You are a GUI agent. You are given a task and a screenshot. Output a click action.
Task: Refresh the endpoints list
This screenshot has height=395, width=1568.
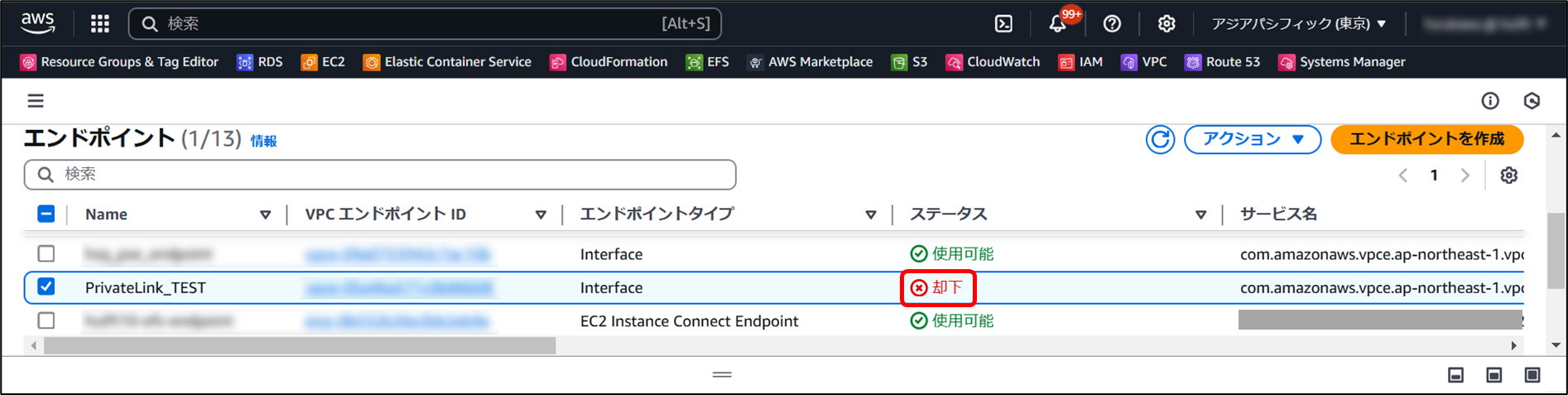click(x=1160, y=140)
